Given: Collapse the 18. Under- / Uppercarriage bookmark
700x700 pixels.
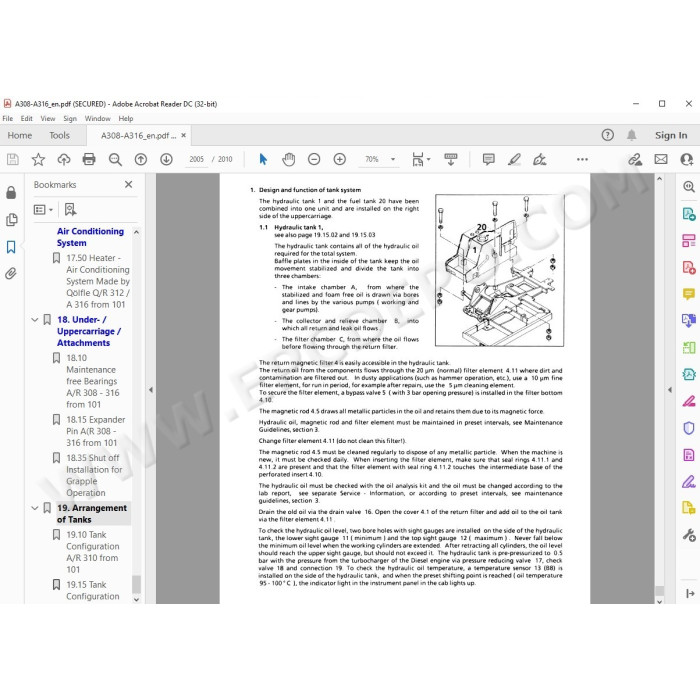Looking at the screenshot, I should (34, 320).
